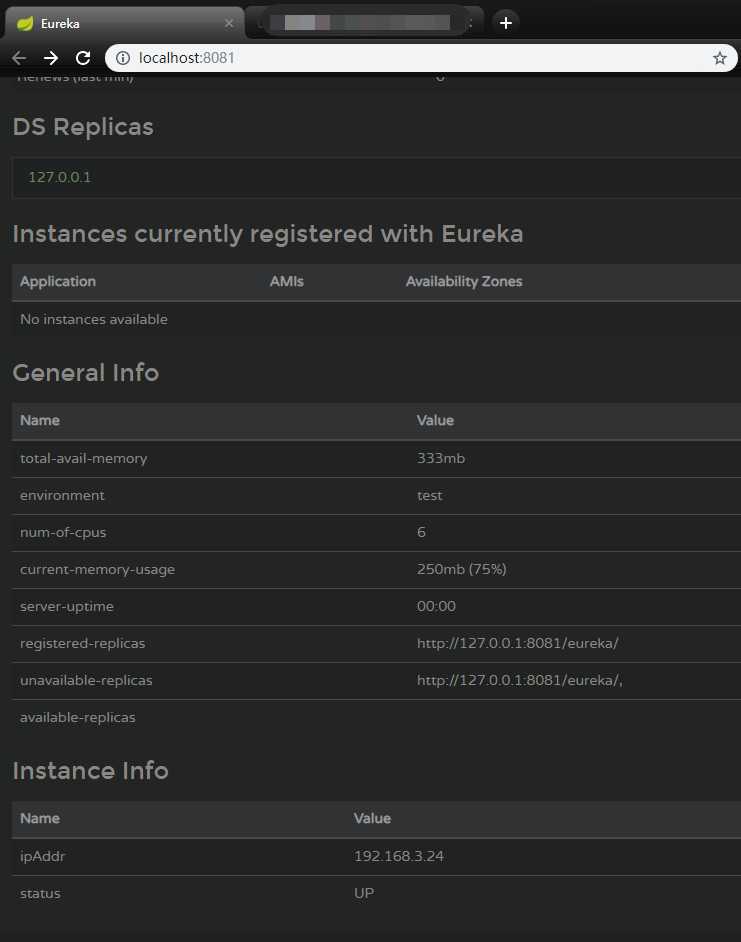Screen dimensions: 741x942
Task: Select the registered-replicas URL value
Action: [x=517, y=643]
